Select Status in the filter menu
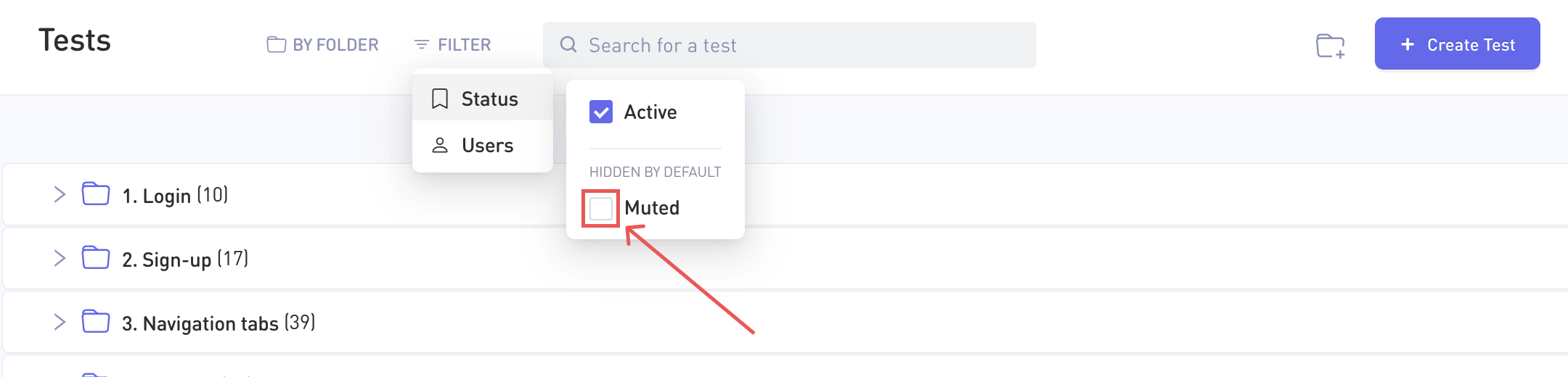 click(489, 99)
